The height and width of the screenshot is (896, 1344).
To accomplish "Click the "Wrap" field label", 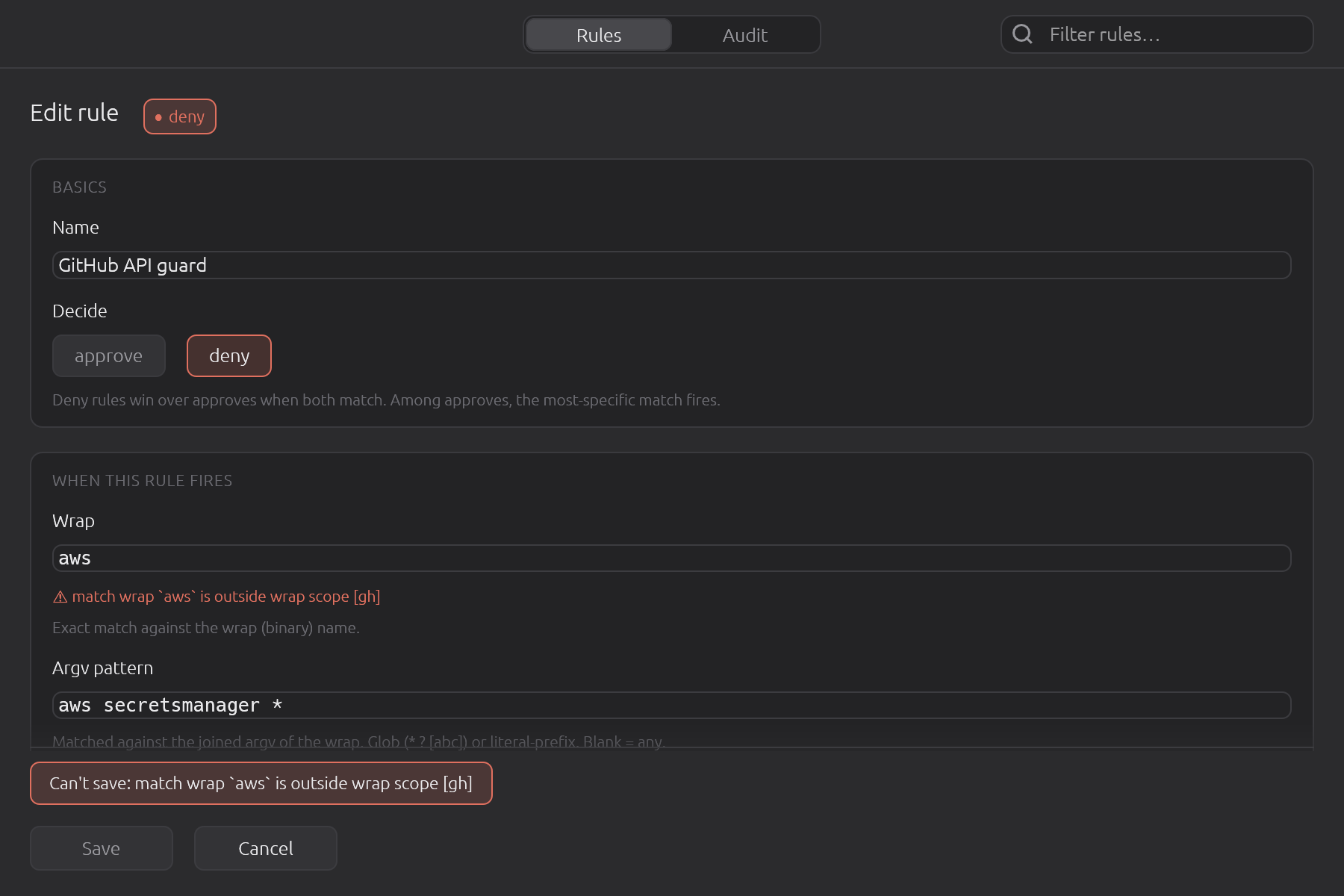I will (x=73, y=521).
